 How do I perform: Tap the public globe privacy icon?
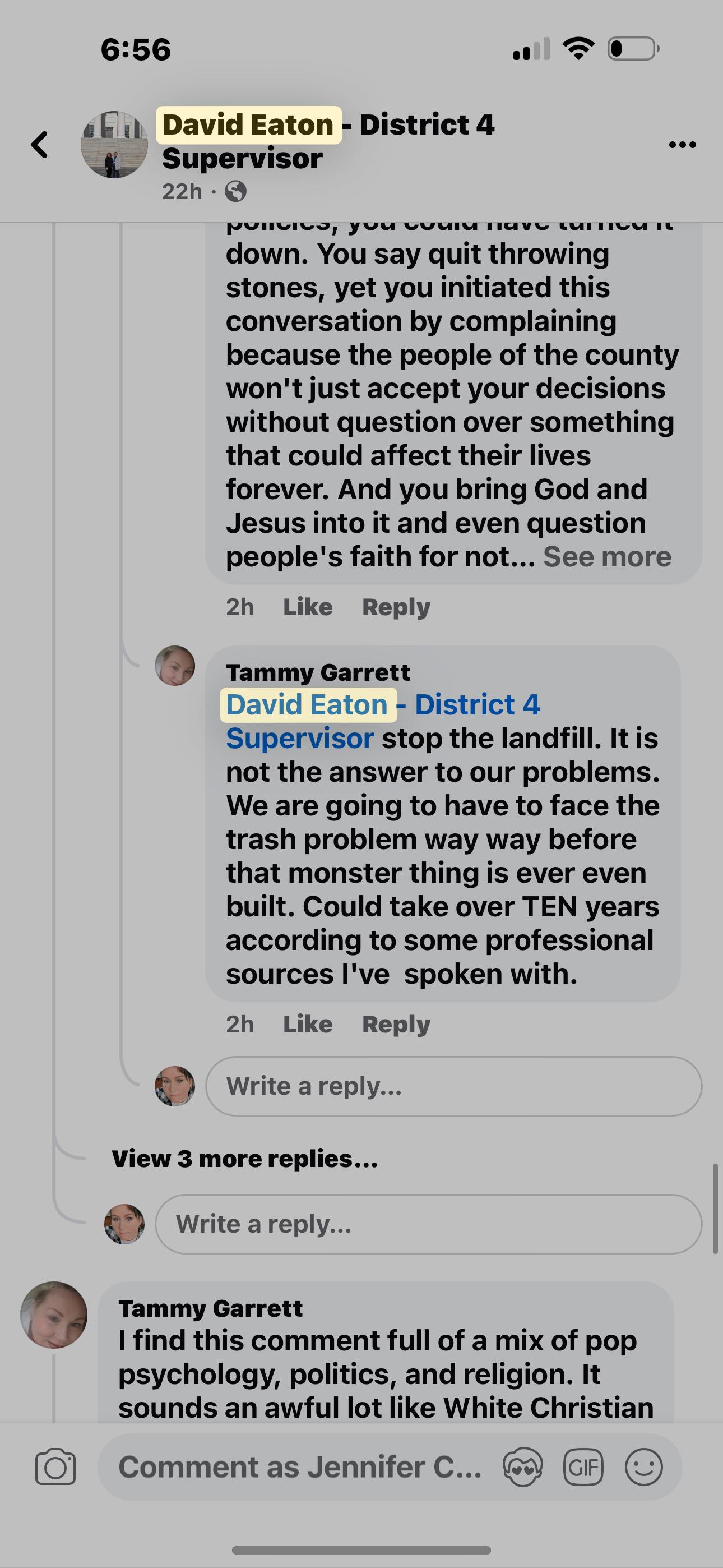[235, 192]
